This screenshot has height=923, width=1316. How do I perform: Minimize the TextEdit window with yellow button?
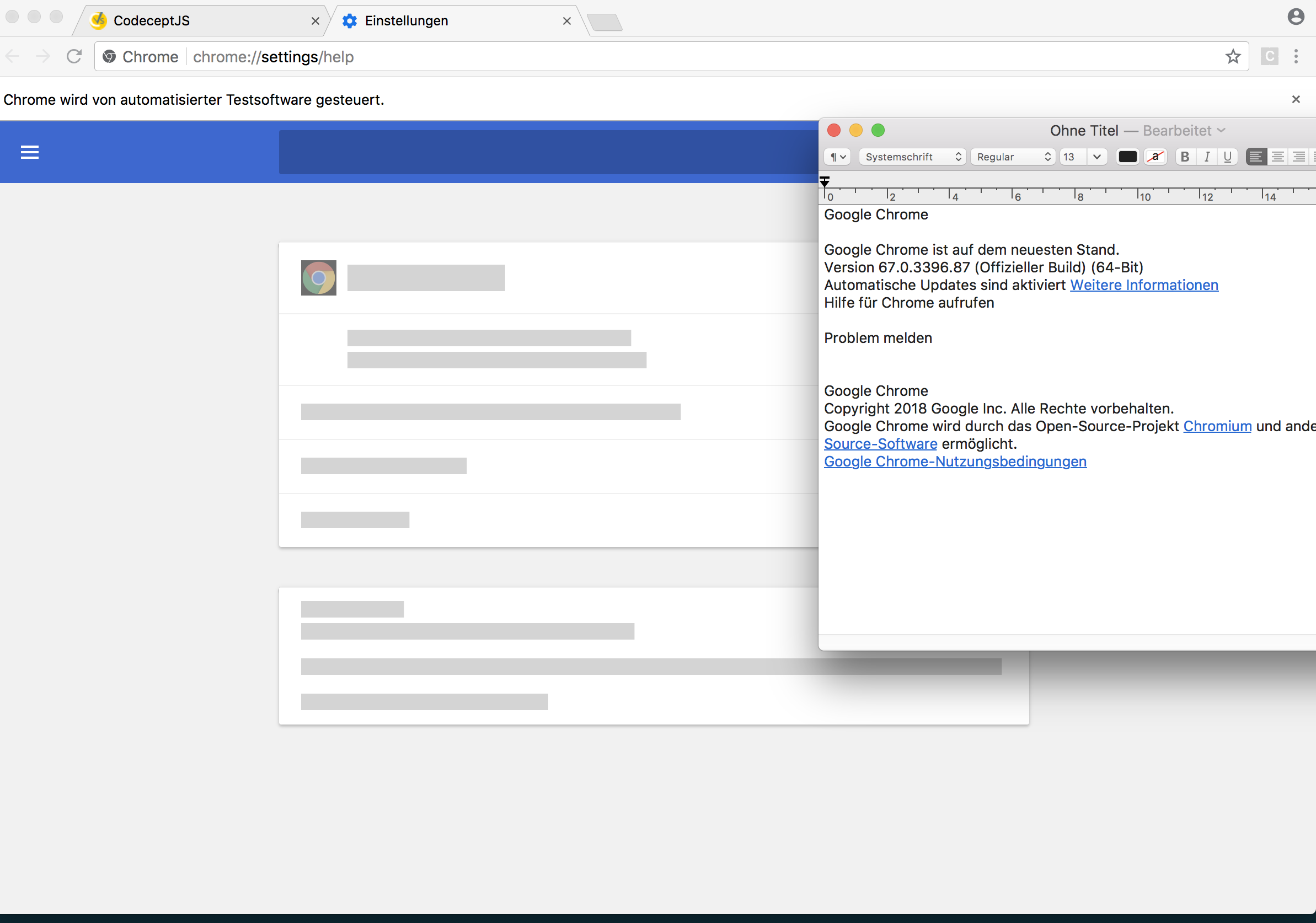pyautogui.click(x=856, y=131)
